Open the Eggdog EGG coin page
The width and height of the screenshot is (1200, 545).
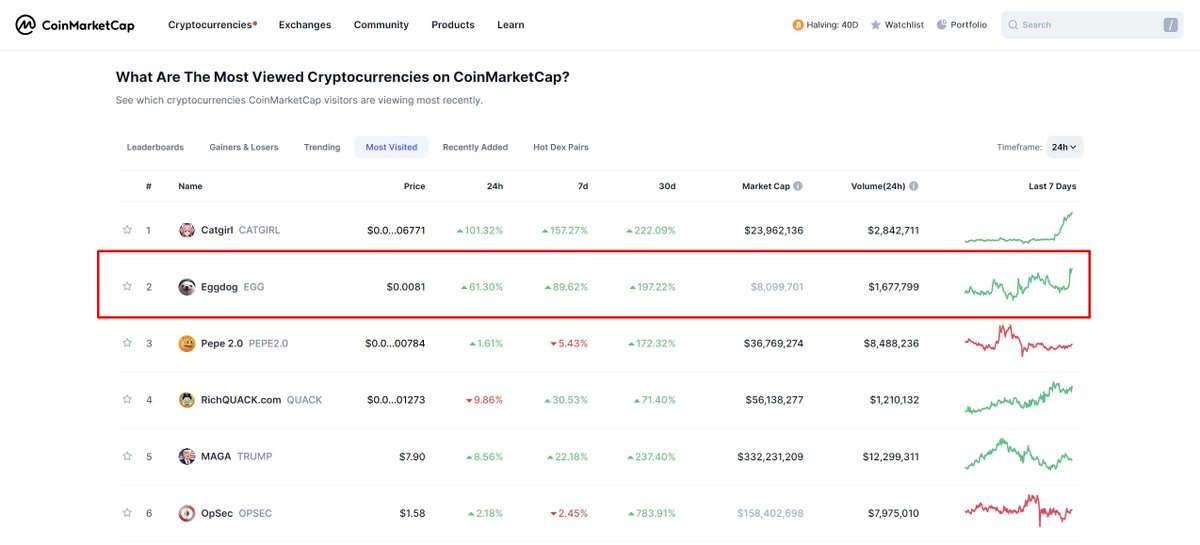coord(221,287)
